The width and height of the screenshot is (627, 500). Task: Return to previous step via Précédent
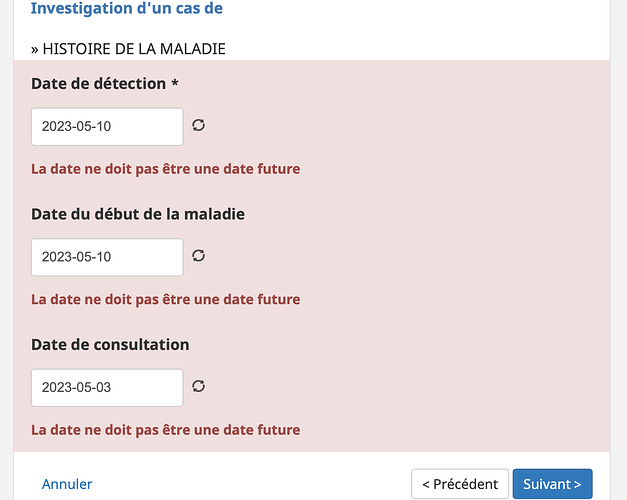tap(460, 484)
